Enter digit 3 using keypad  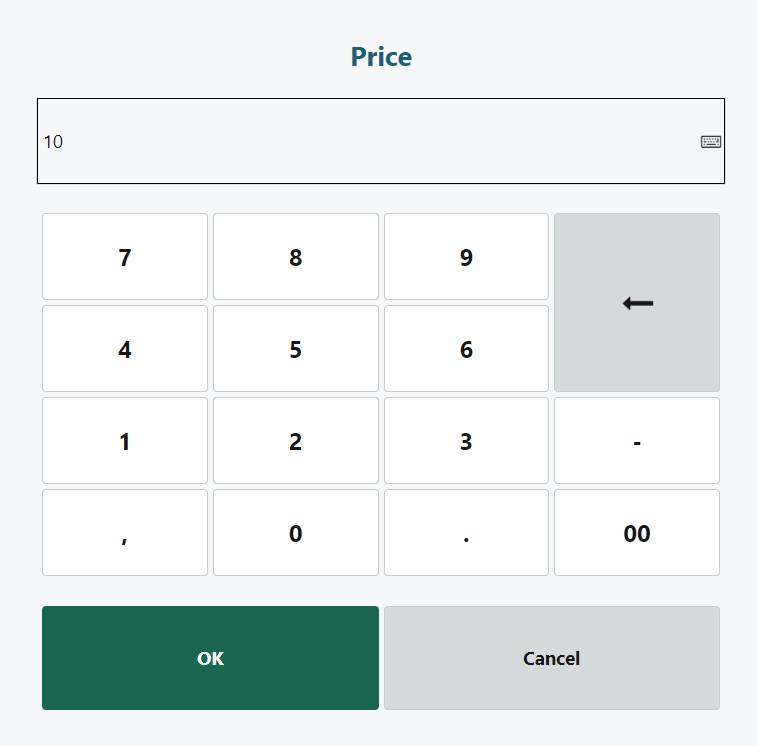tap(466, 441)
